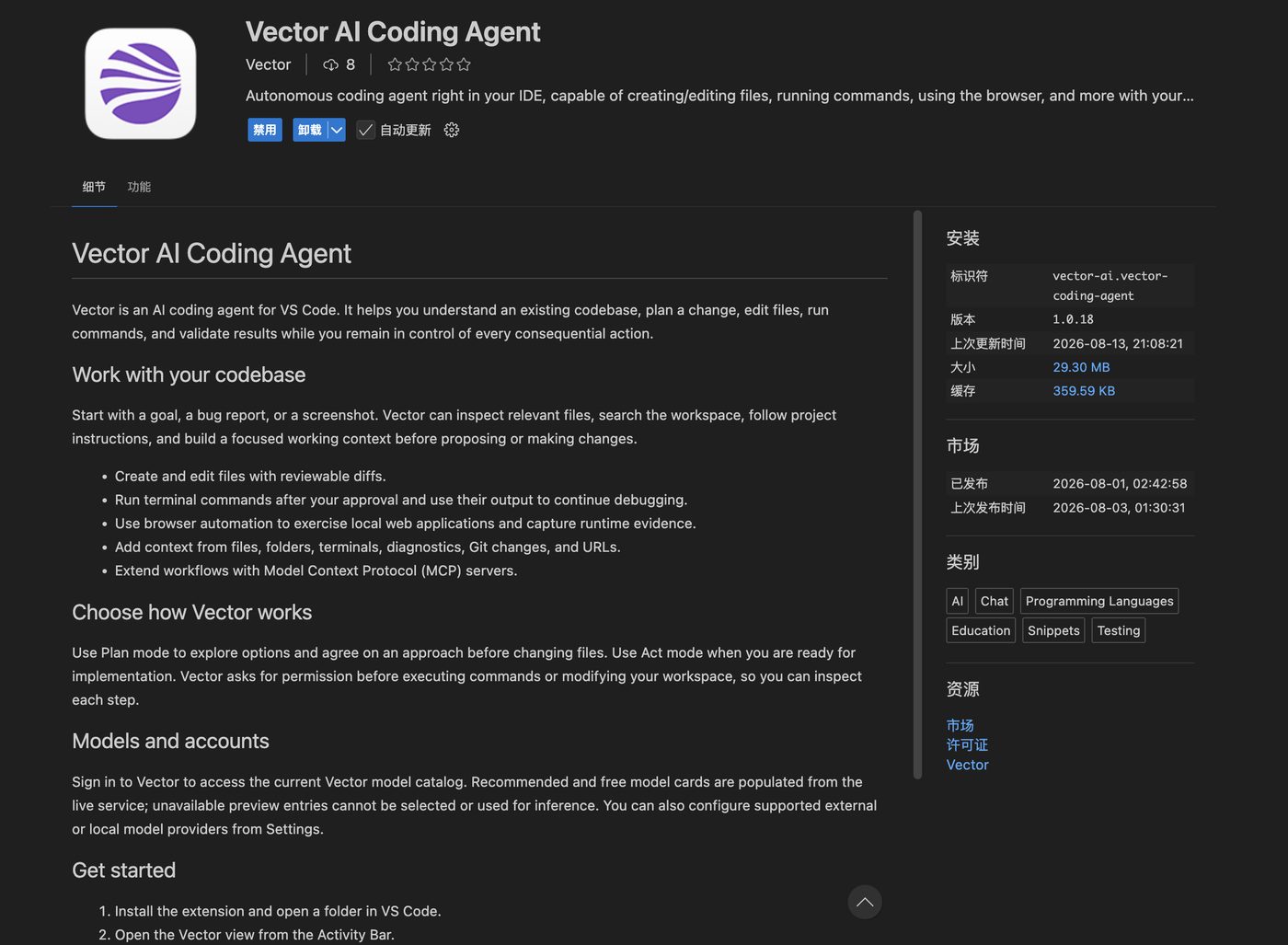Switch to the 细节 tab

[94, 187]
